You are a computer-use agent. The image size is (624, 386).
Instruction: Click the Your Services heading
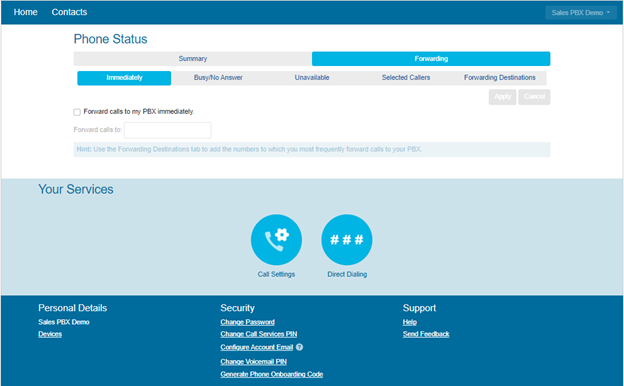coord(76,189)
